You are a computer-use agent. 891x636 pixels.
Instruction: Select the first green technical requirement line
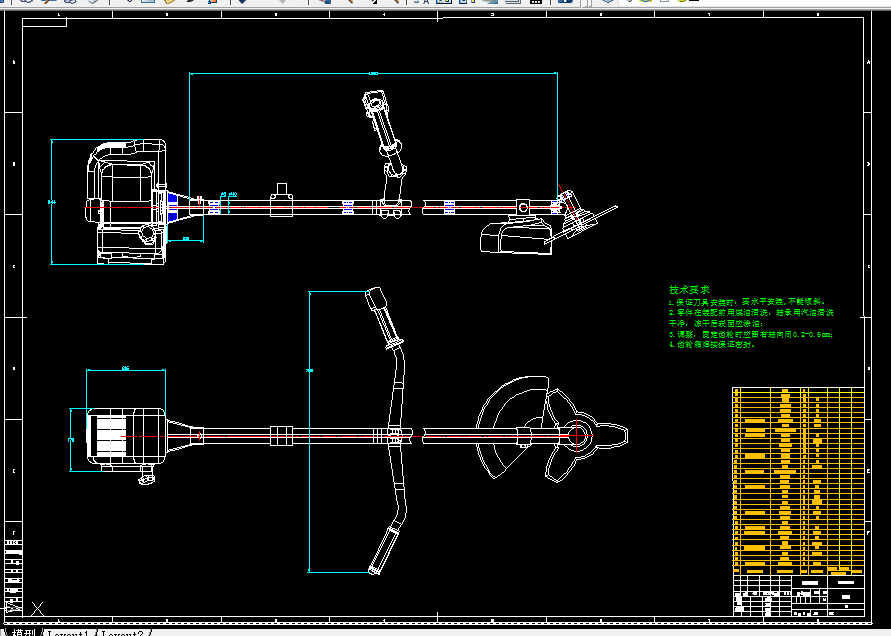747,302
